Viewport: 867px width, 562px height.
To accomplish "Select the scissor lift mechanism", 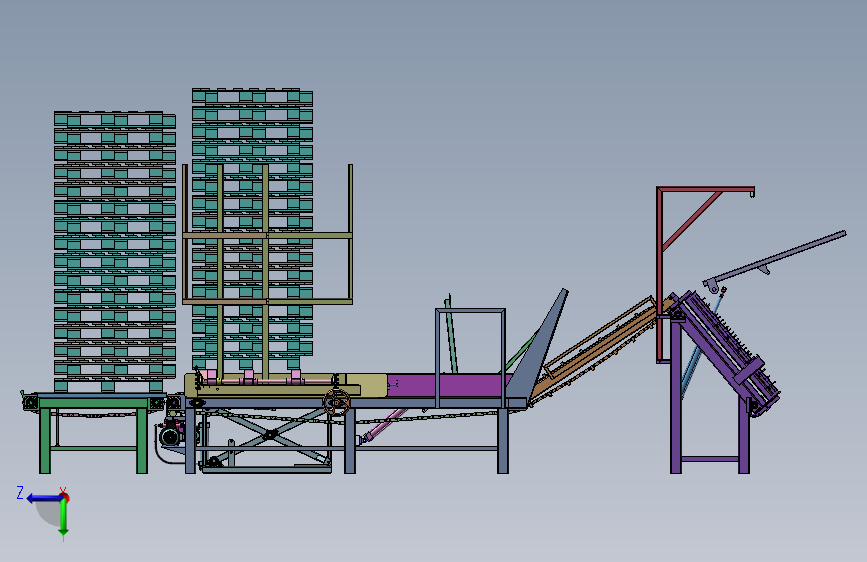I will click(268, 436).
